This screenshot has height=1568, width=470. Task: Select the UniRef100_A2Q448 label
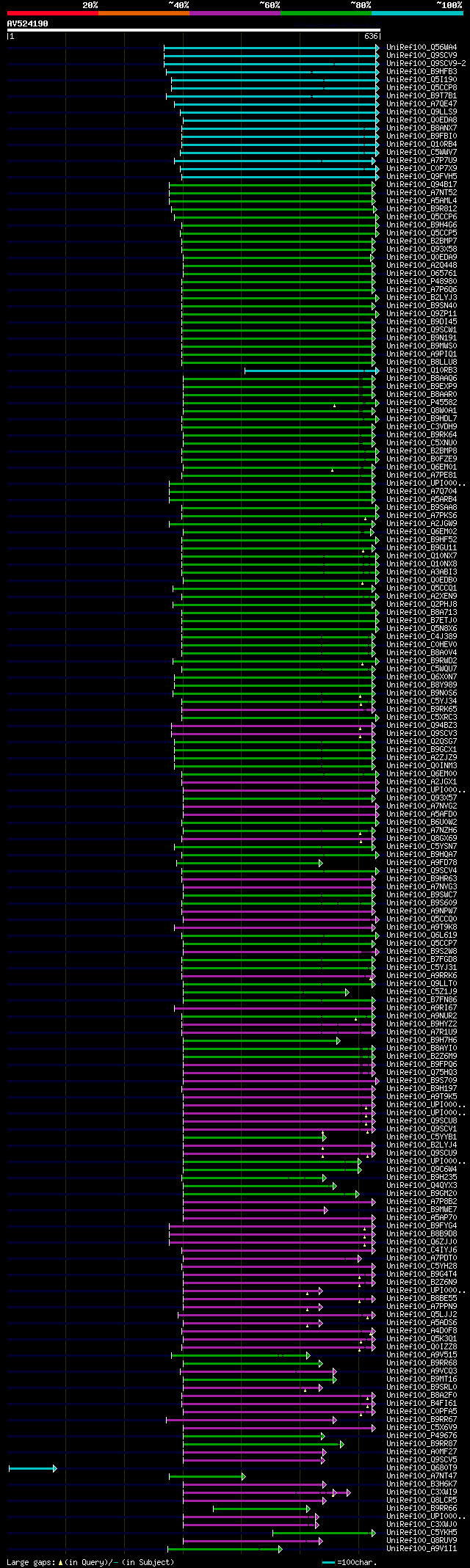tap(422, 265)
